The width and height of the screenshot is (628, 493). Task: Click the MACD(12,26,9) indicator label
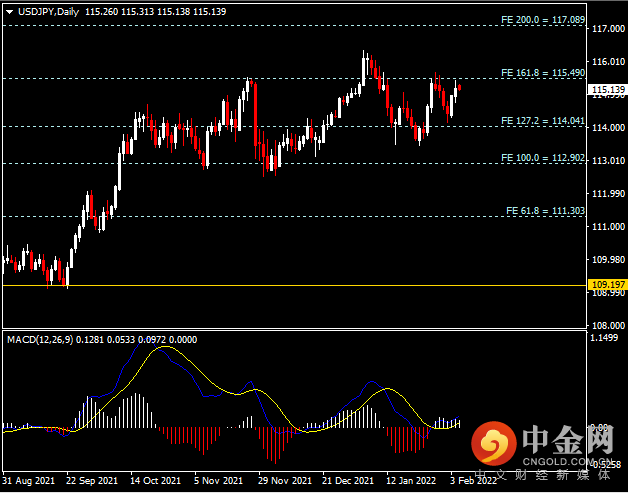coord(40,340)
